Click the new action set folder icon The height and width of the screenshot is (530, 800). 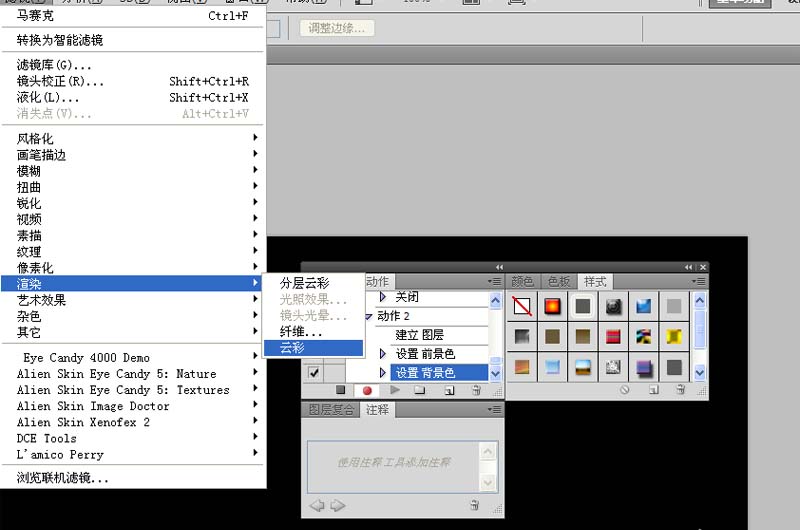[x=420, y=390]
